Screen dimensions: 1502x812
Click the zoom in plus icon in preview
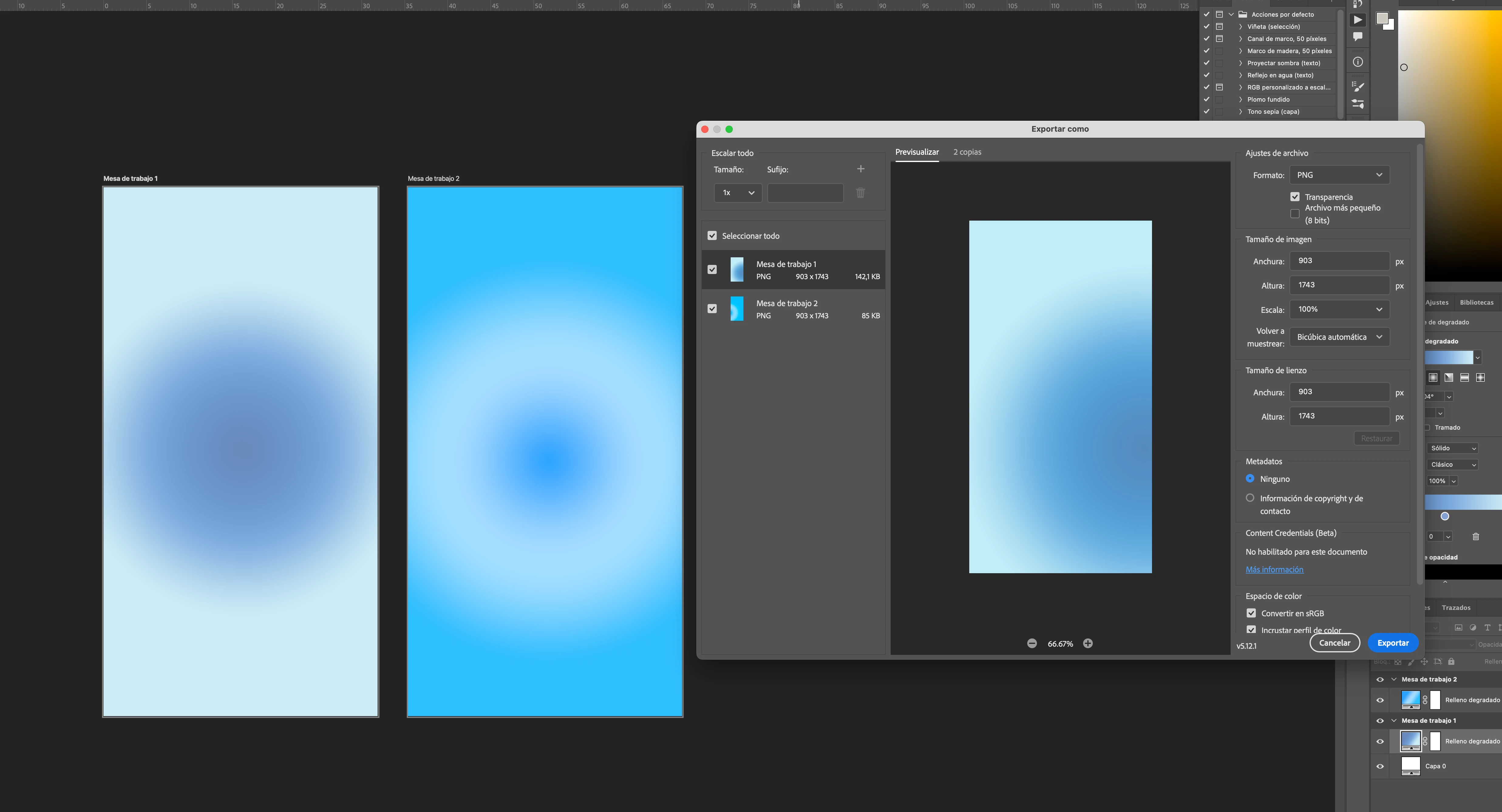click(x=1088, y=644)
